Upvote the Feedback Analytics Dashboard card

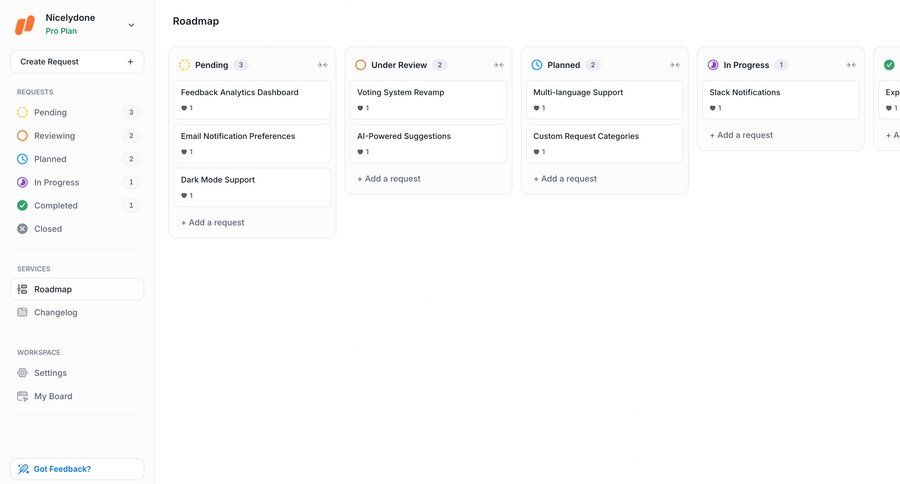click(x=186, y=108)
